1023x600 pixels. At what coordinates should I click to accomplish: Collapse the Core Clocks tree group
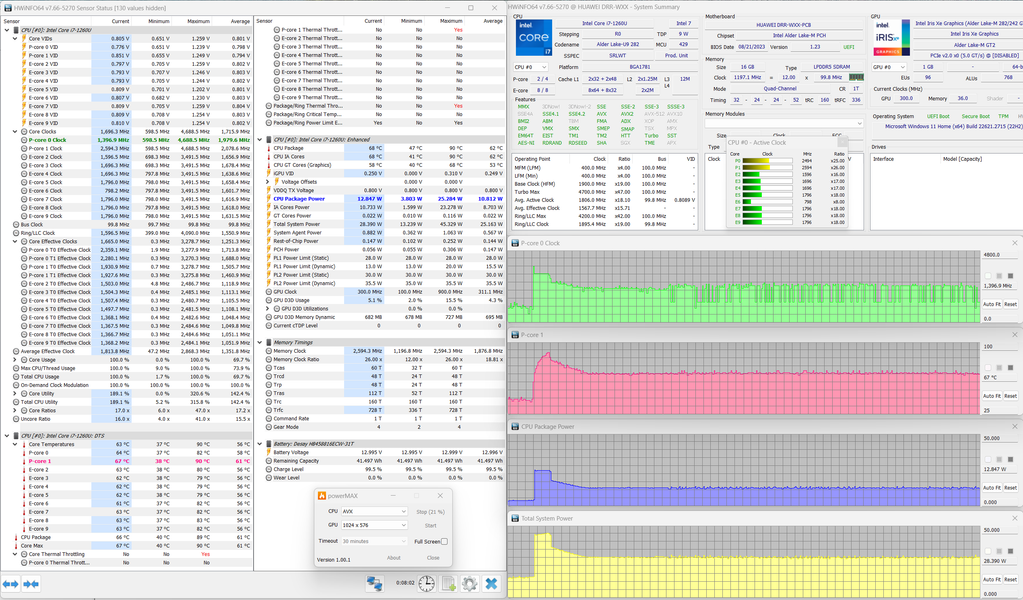[15, 132]
